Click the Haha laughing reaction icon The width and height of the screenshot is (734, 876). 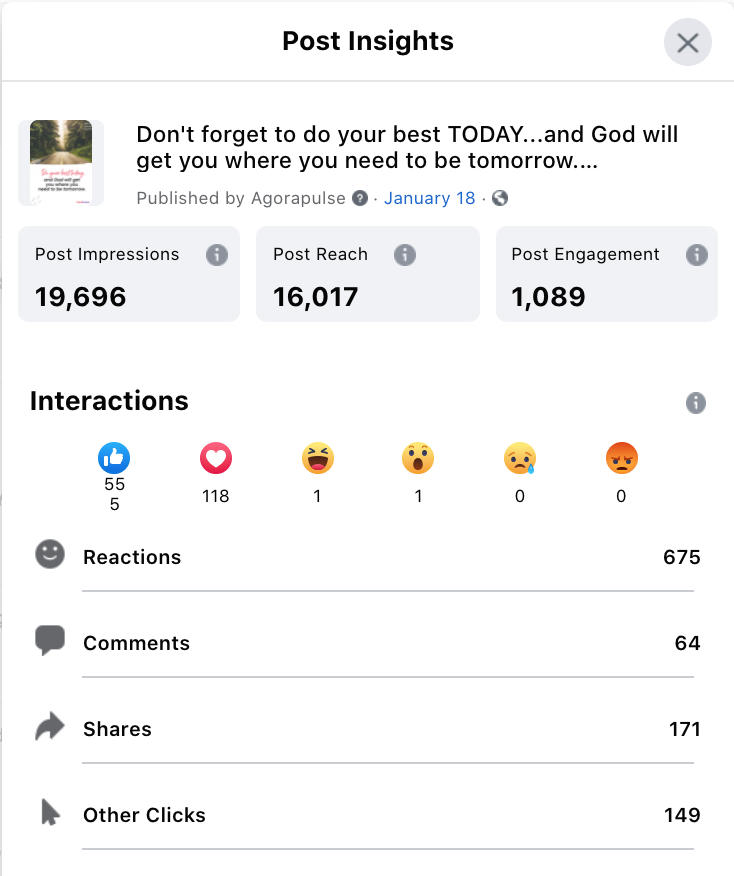coord(318,458)
